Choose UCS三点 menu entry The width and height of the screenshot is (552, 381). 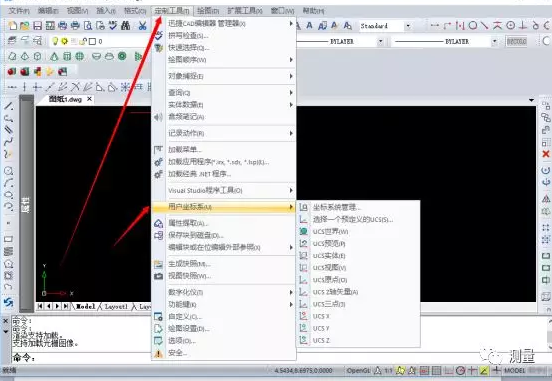coord(329,304)
